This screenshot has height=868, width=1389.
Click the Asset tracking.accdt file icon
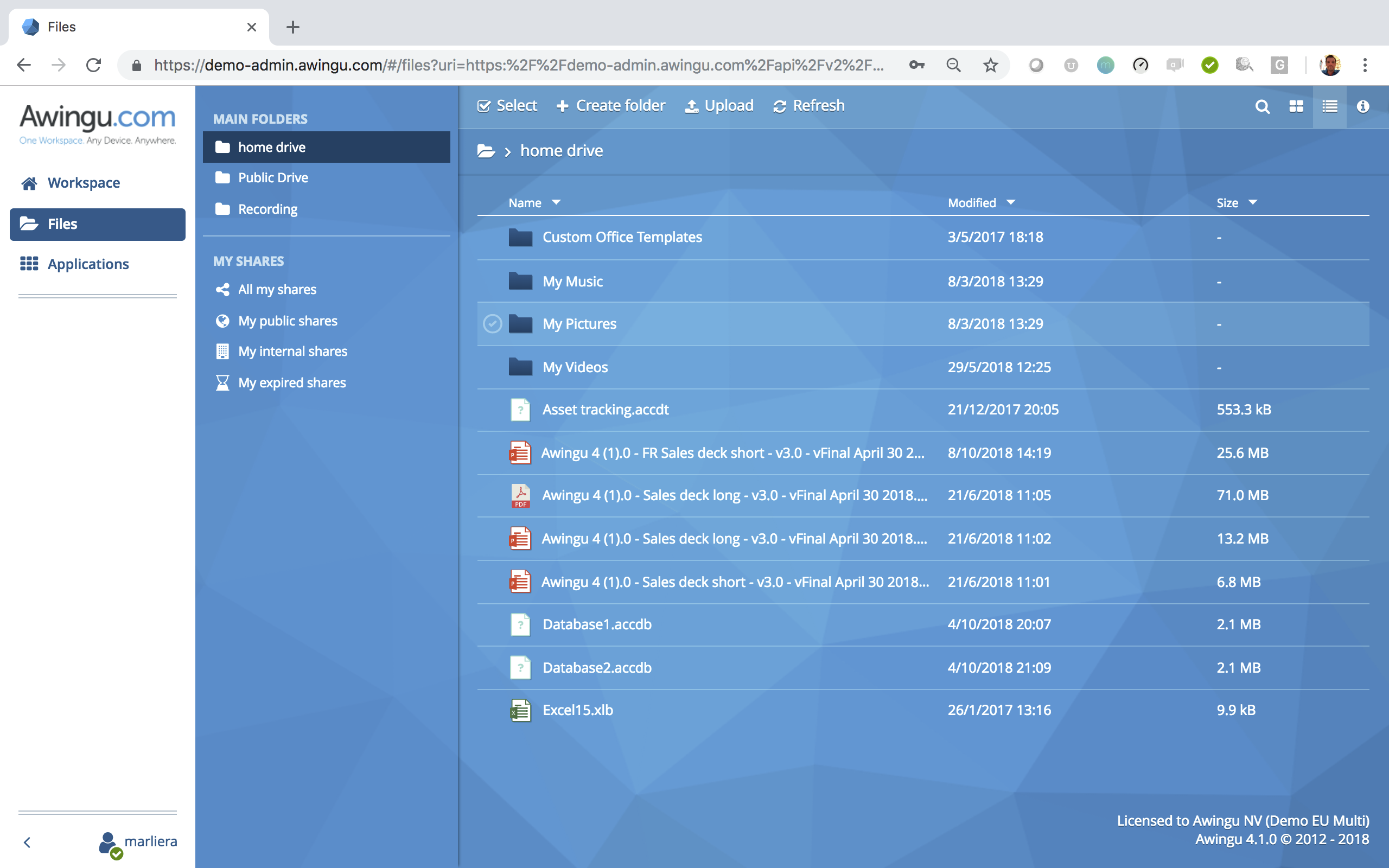520,410
